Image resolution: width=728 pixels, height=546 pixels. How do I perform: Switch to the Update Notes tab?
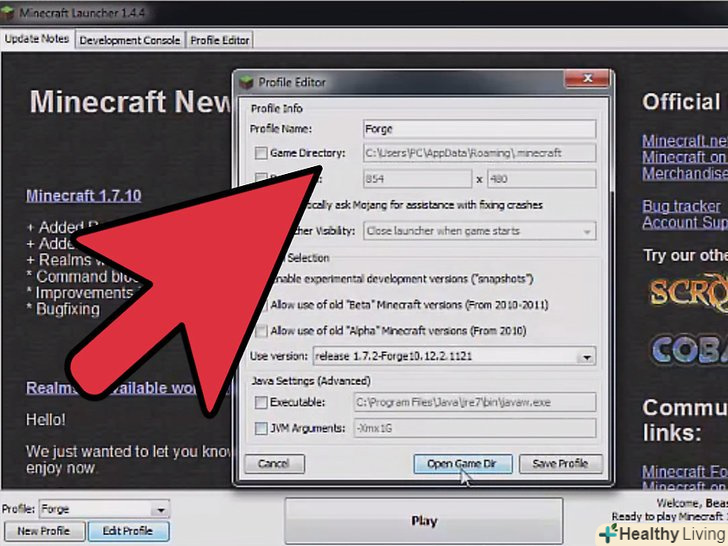[x=37, y=39]
